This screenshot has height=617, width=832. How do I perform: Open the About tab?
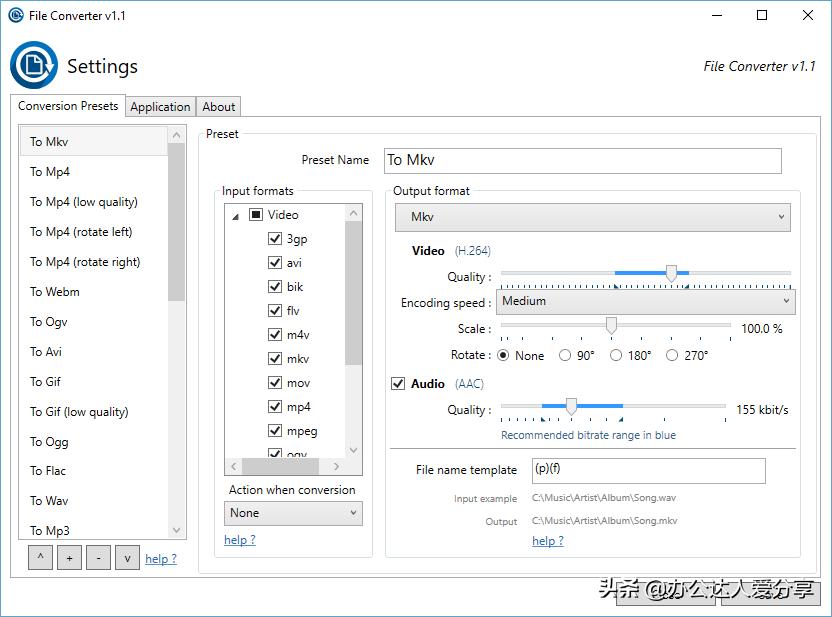(x=219, y=107)
